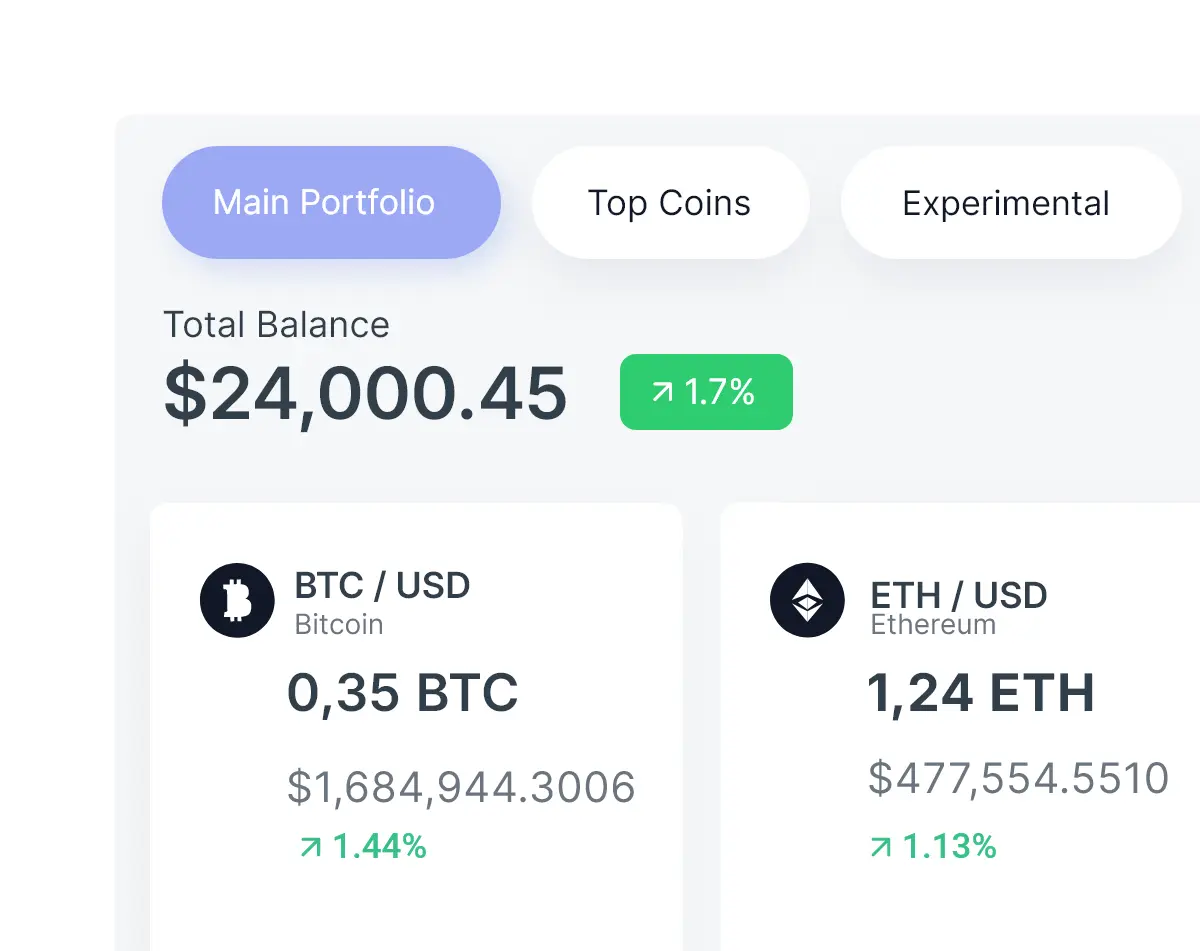Click the 1,24 ETH balance amount

click(x=981, y=693)
